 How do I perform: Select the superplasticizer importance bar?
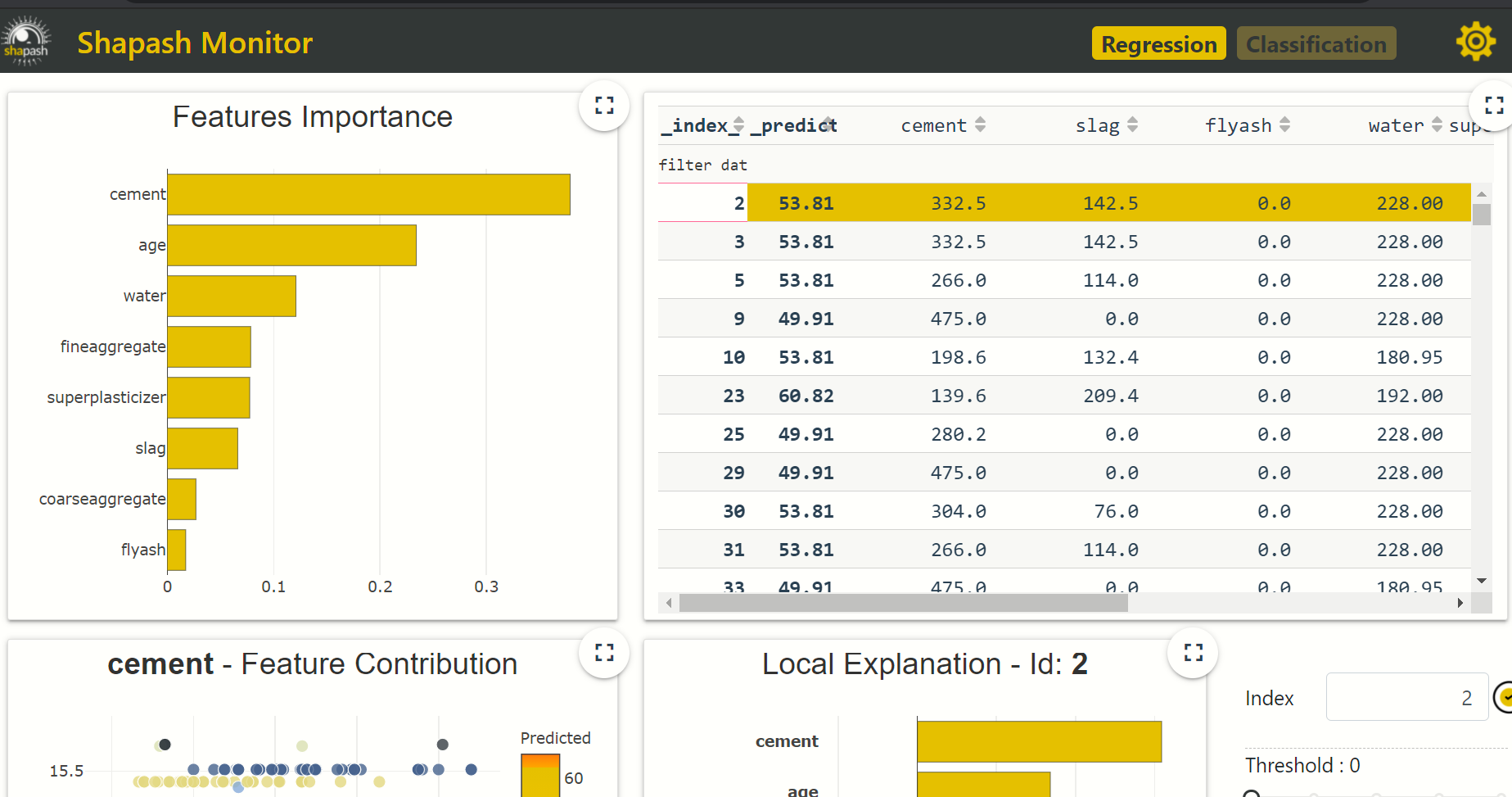click(209, 397)
